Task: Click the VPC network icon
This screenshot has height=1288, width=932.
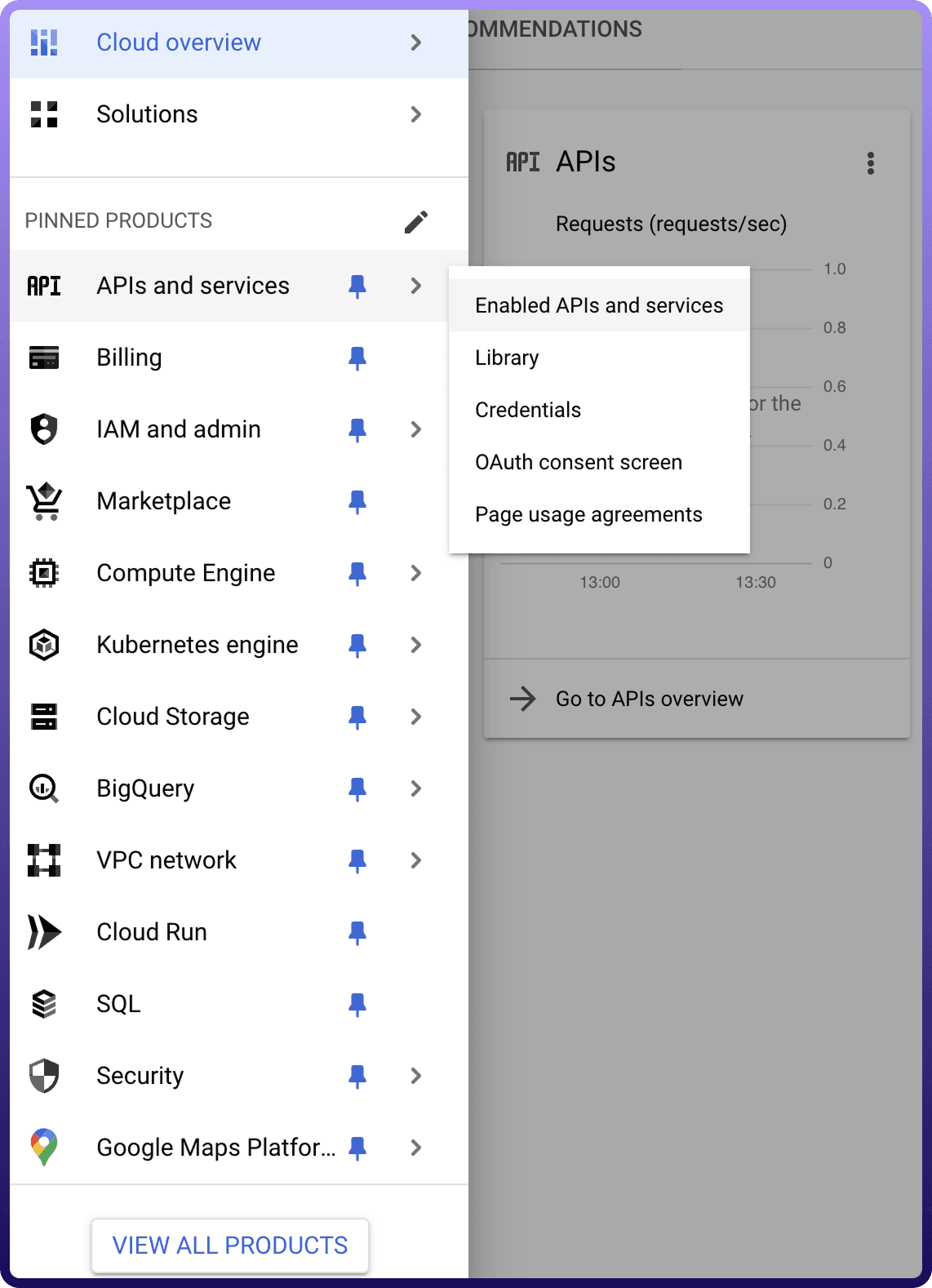Action: tap(44, 860)
